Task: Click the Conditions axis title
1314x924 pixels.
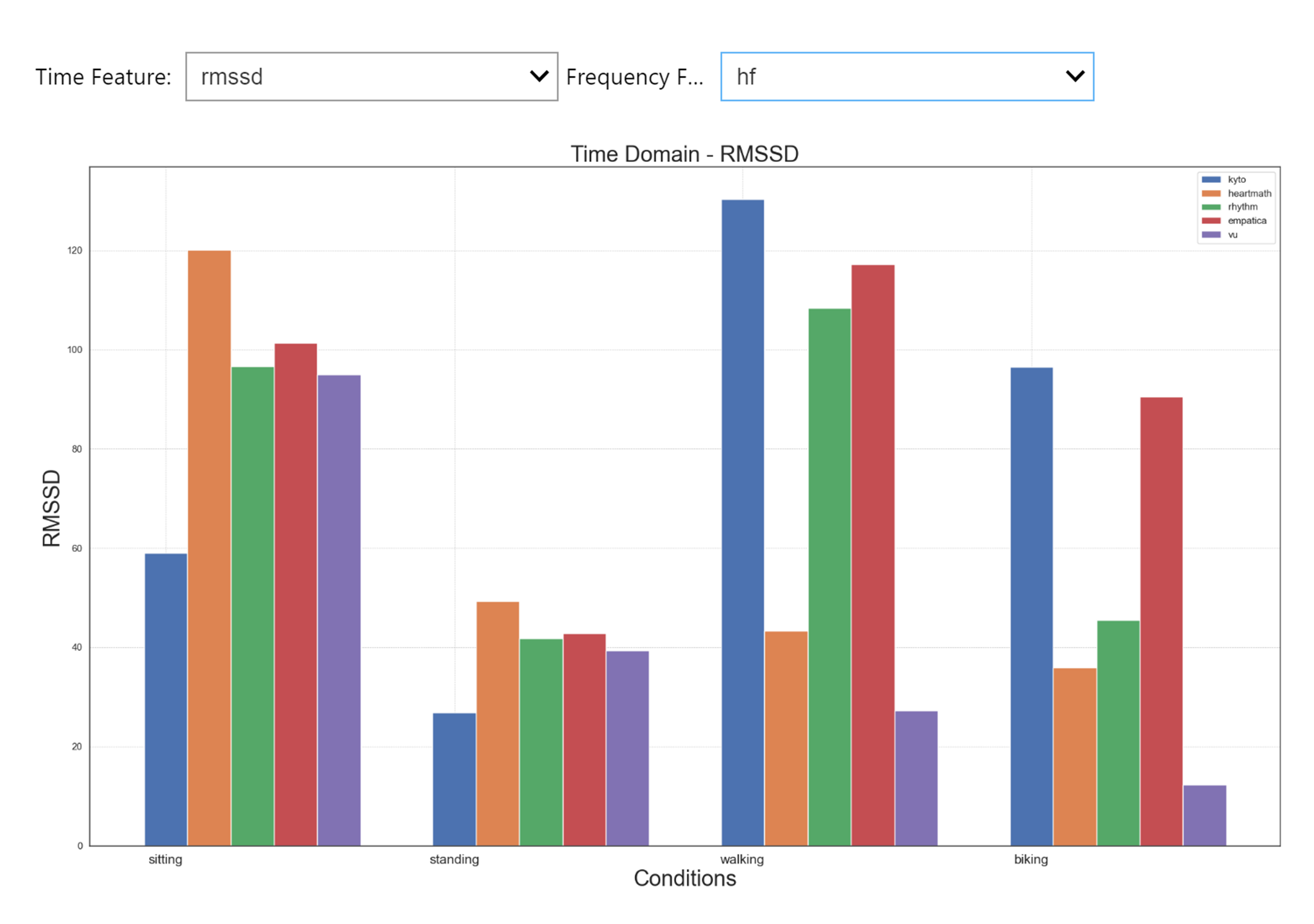Action: (x=684, y=878)
